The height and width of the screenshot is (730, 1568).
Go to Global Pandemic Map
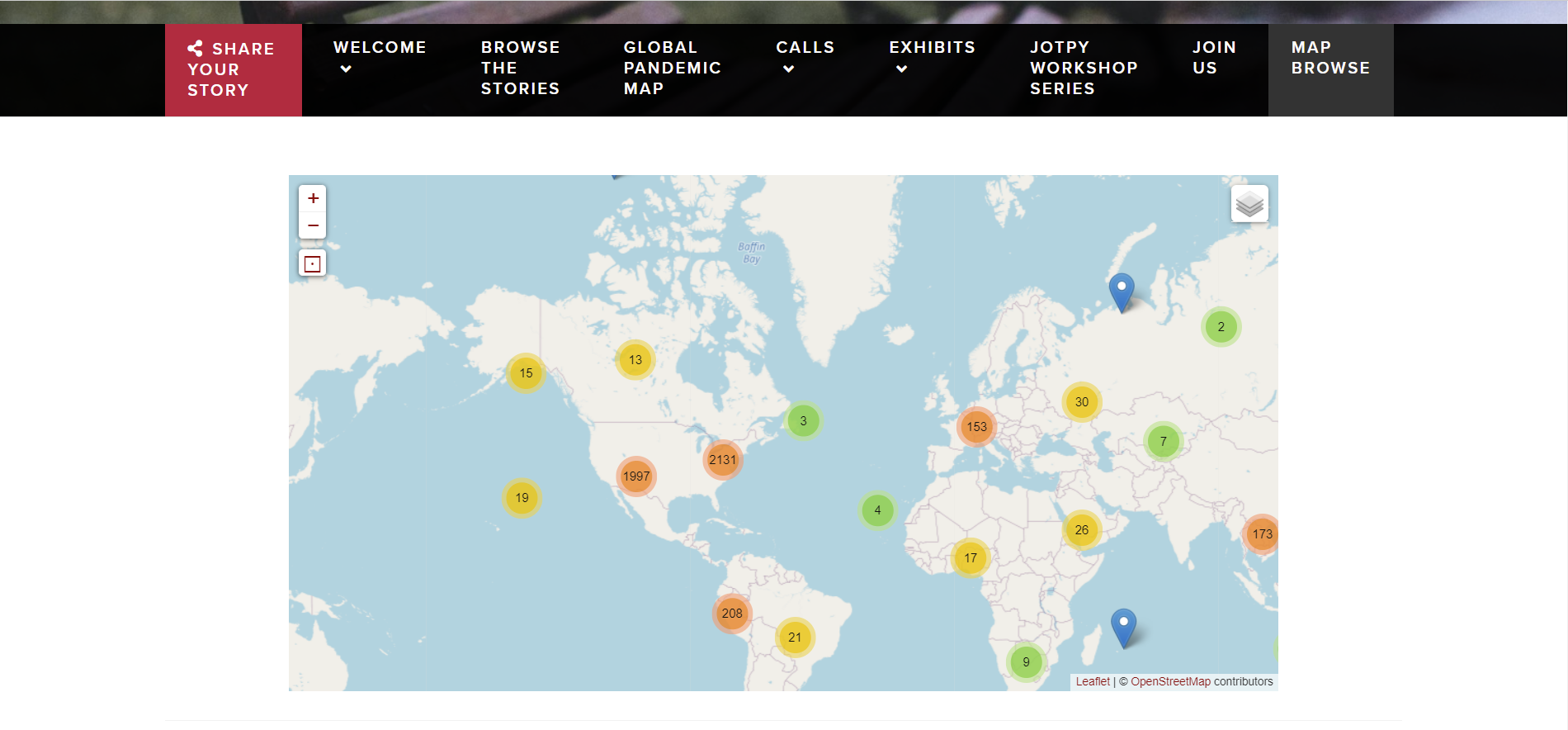[672, 69]
